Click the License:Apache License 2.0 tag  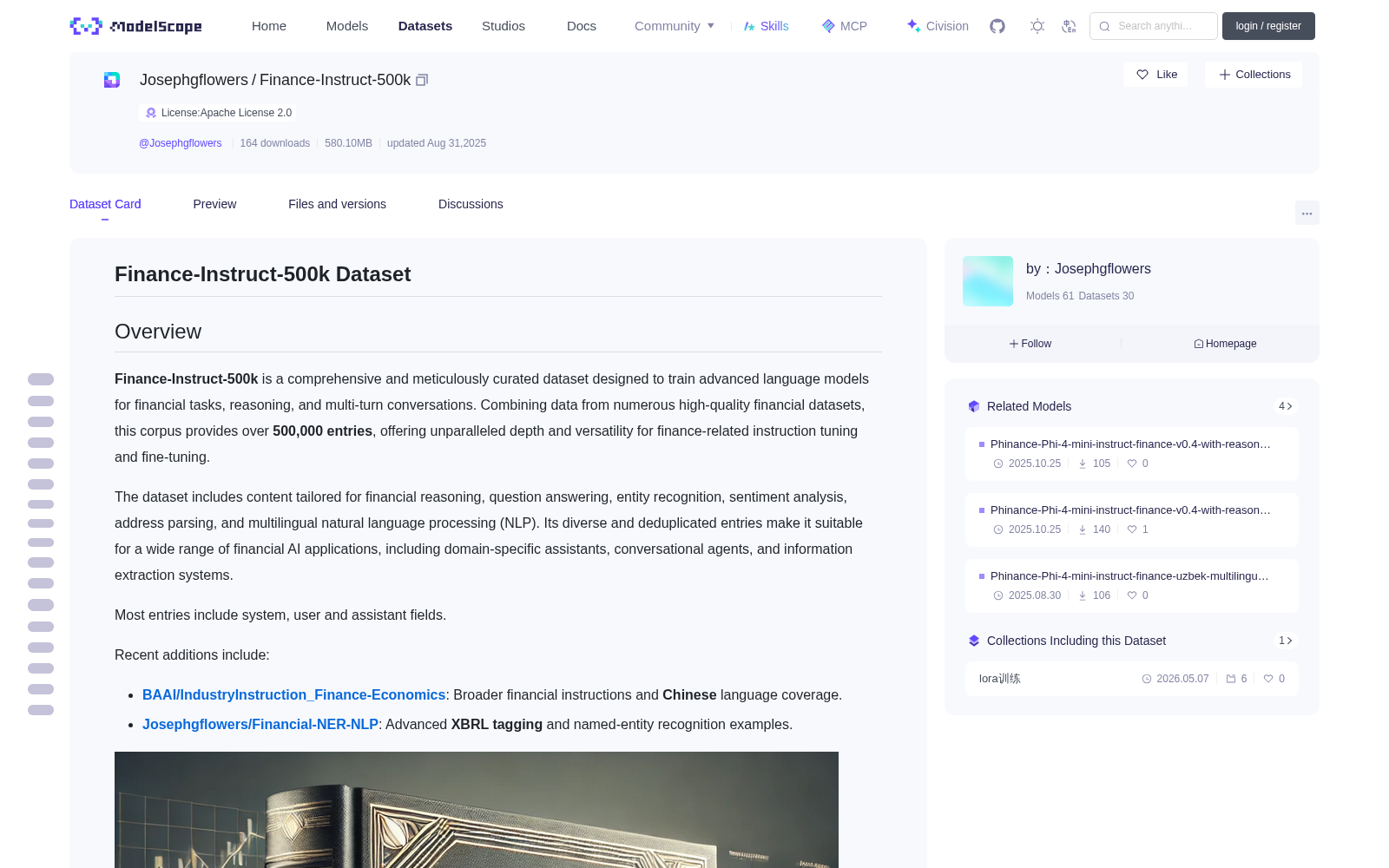(x=218, y=113)
